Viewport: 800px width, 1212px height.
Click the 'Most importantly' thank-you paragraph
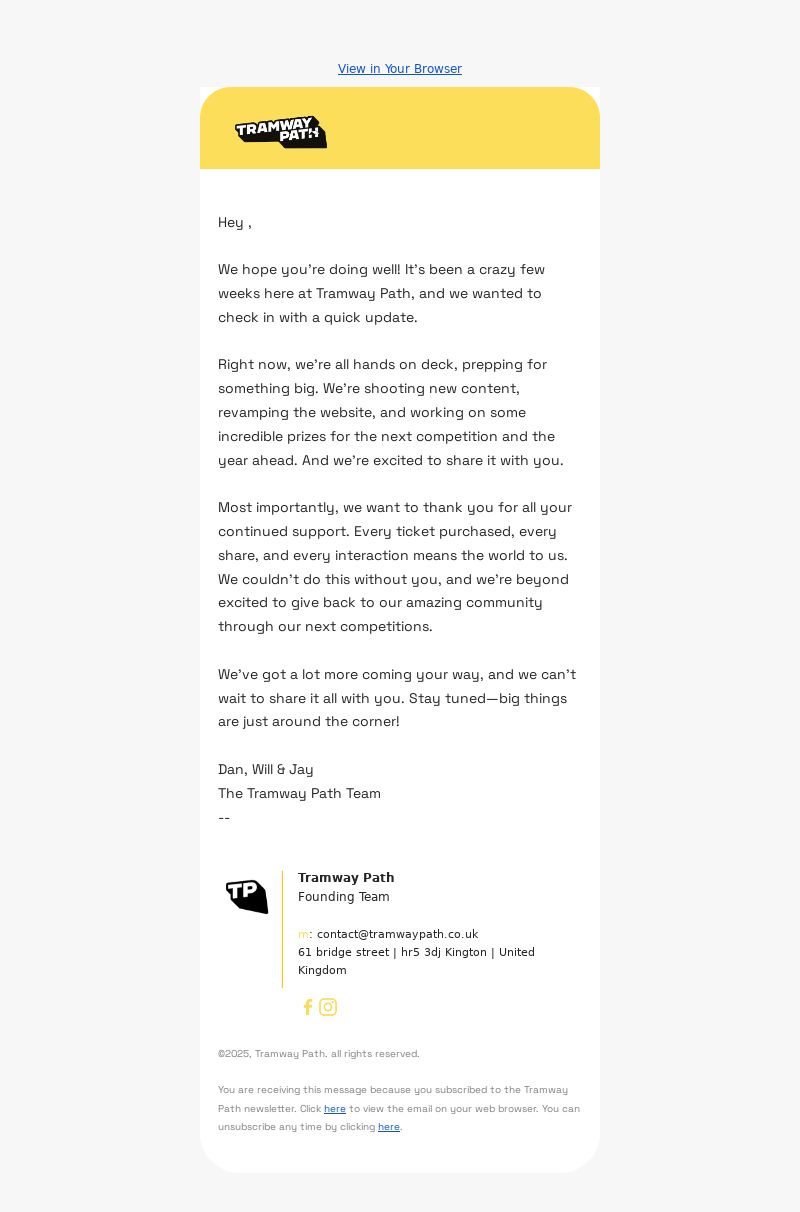coord(395,567)
